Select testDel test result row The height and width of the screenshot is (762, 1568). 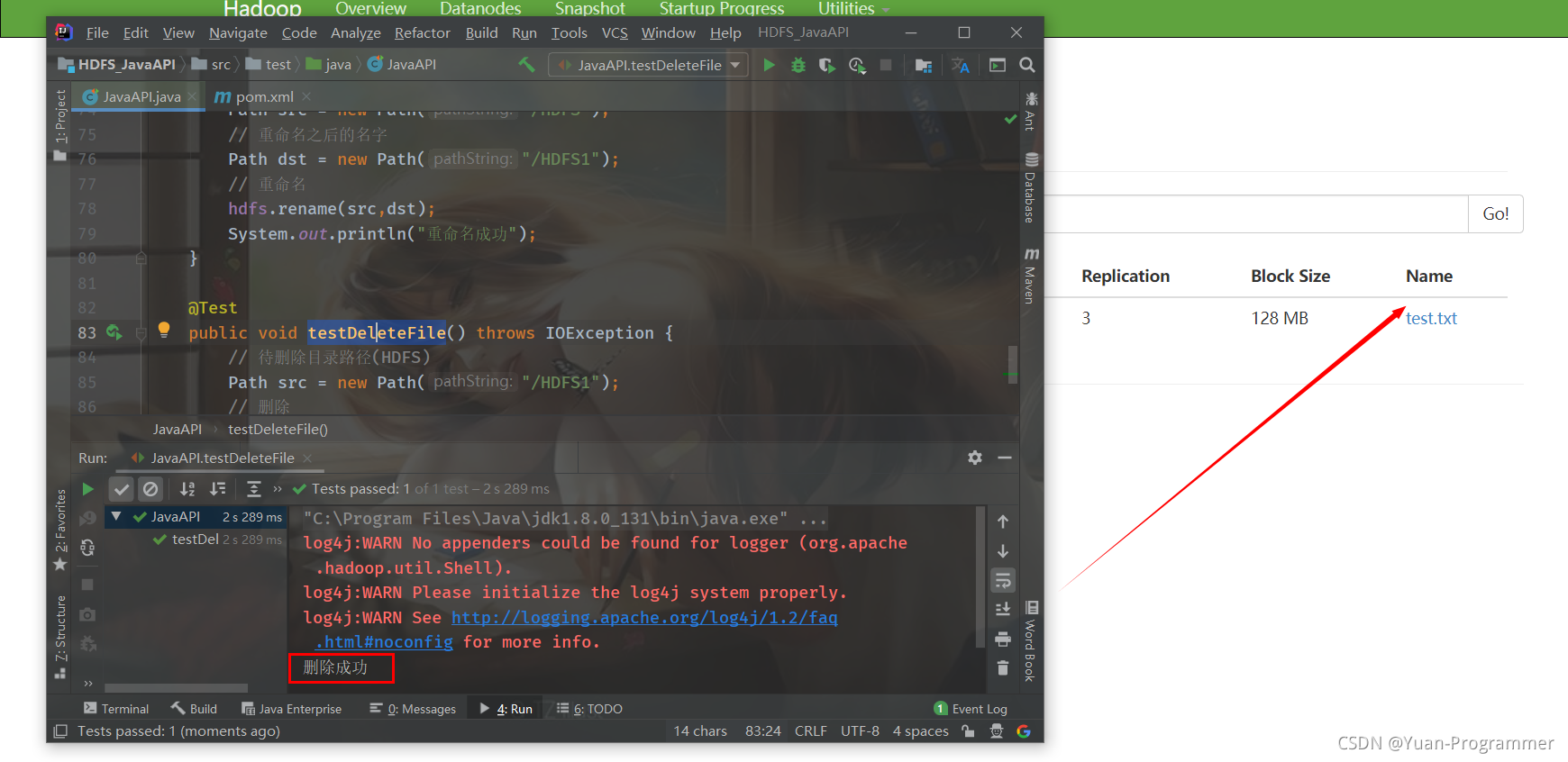(x=196, y=540)
